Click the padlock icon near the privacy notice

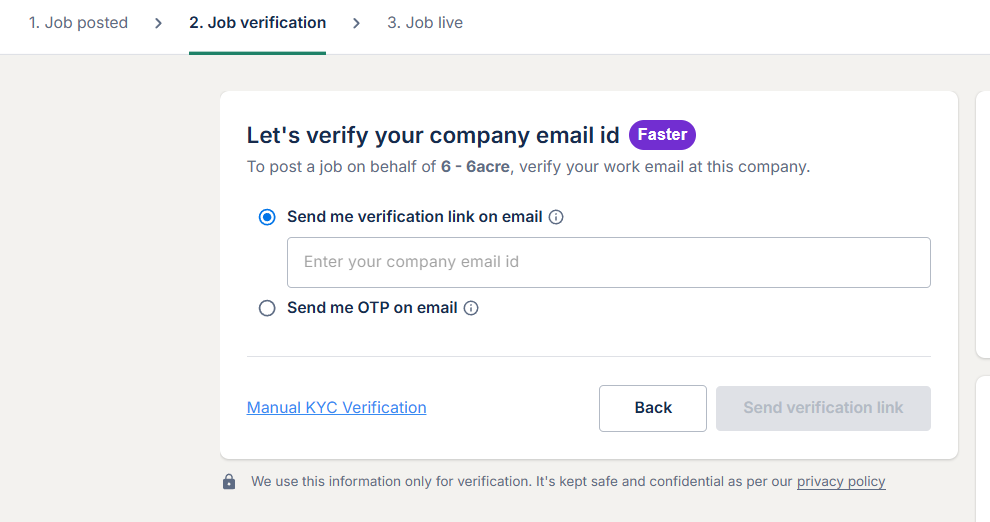coord(229,482)
